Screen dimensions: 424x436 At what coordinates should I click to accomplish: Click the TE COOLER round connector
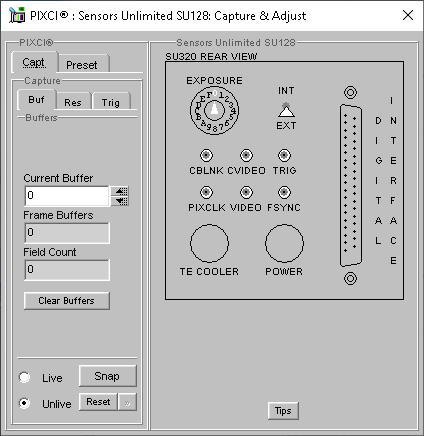point(209,243)
